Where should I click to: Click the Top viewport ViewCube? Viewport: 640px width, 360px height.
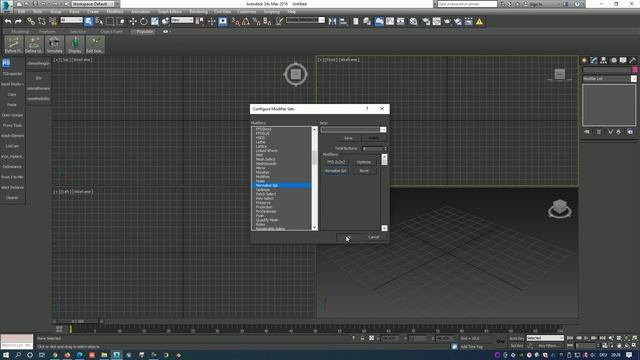(x=296, y=74)
